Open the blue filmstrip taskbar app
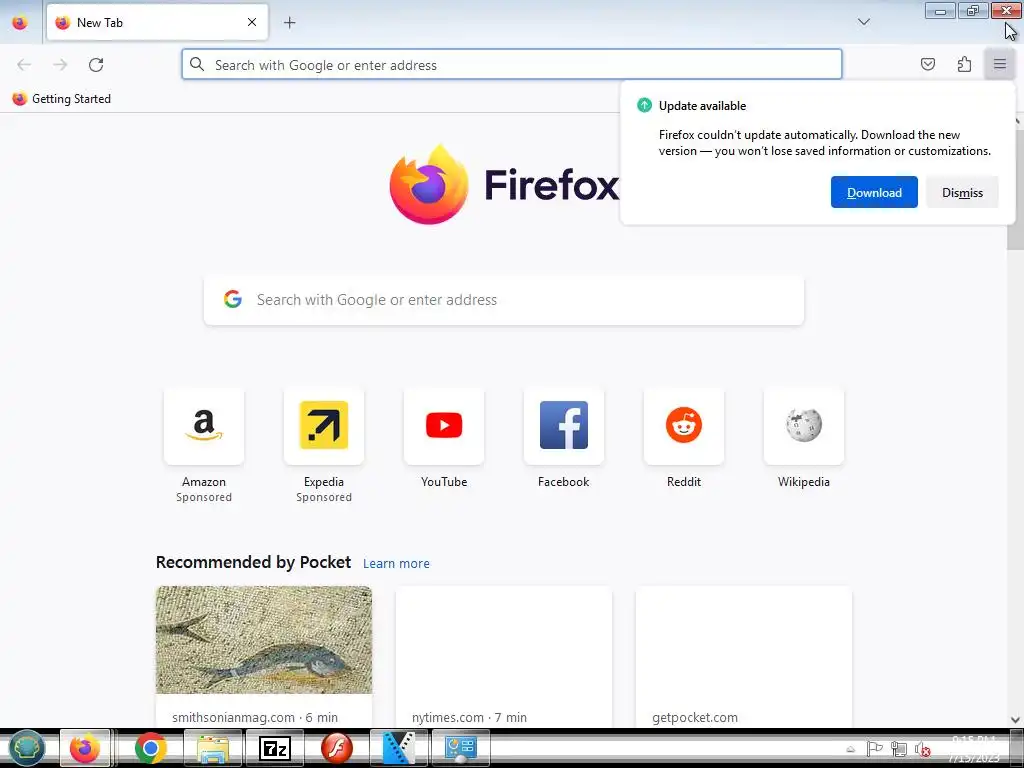Viewport: 1024px width, 768px height. pos(399,748)
